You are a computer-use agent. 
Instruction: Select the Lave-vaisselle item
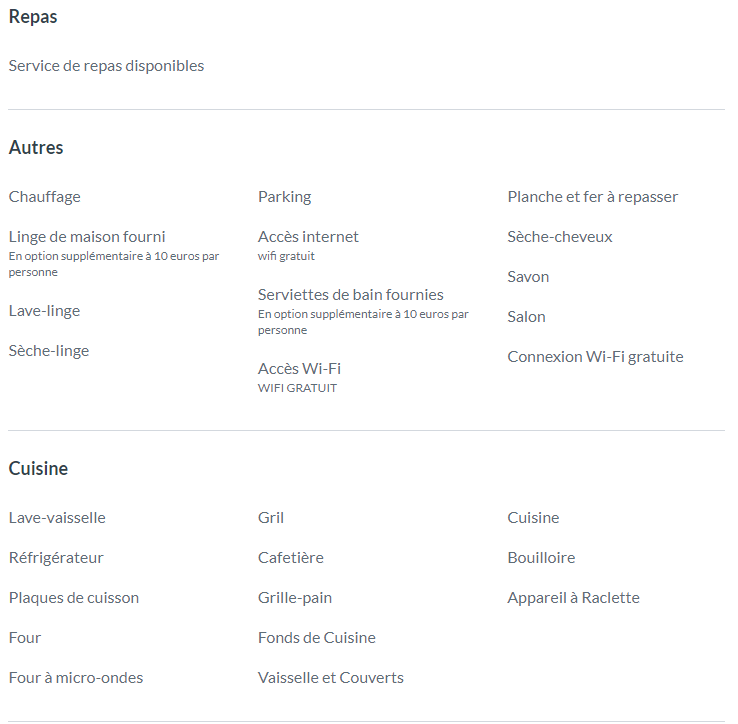pos(57,518)
